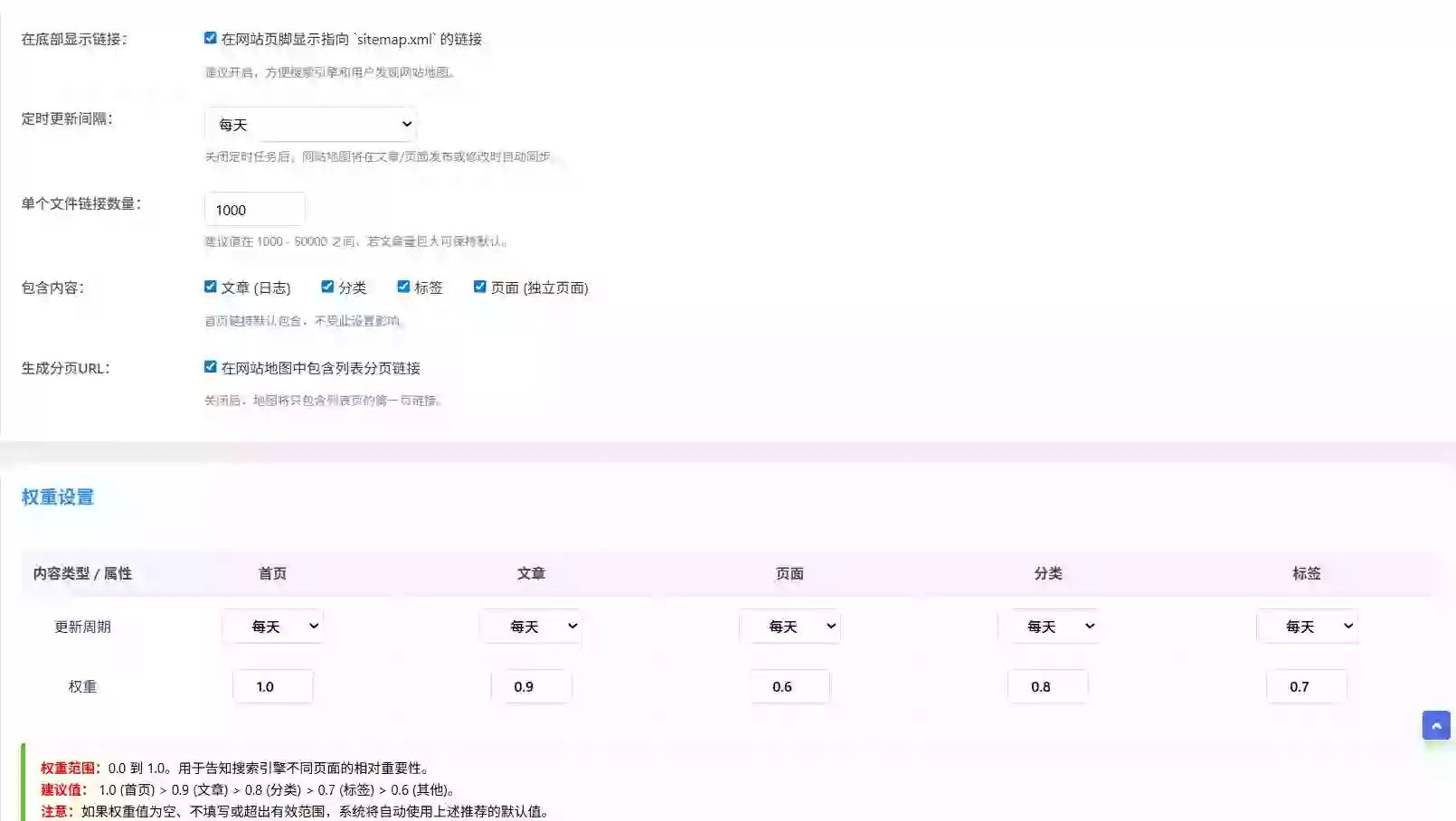Open the 页面 更新周期 dropdown
Image resolution: width=1456 pixels, height=821 pixels.
pos(789,626)
